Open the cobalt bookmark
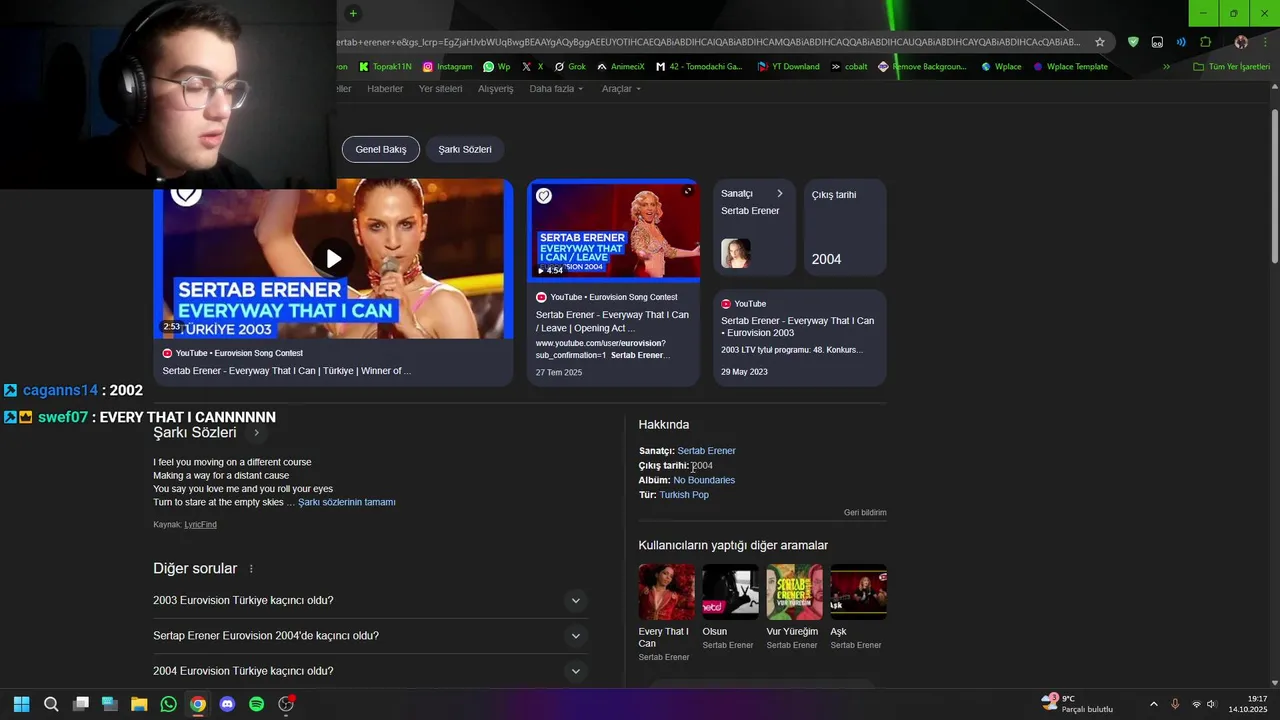This screenshot has height=720, width=1280. coord(849,67)
